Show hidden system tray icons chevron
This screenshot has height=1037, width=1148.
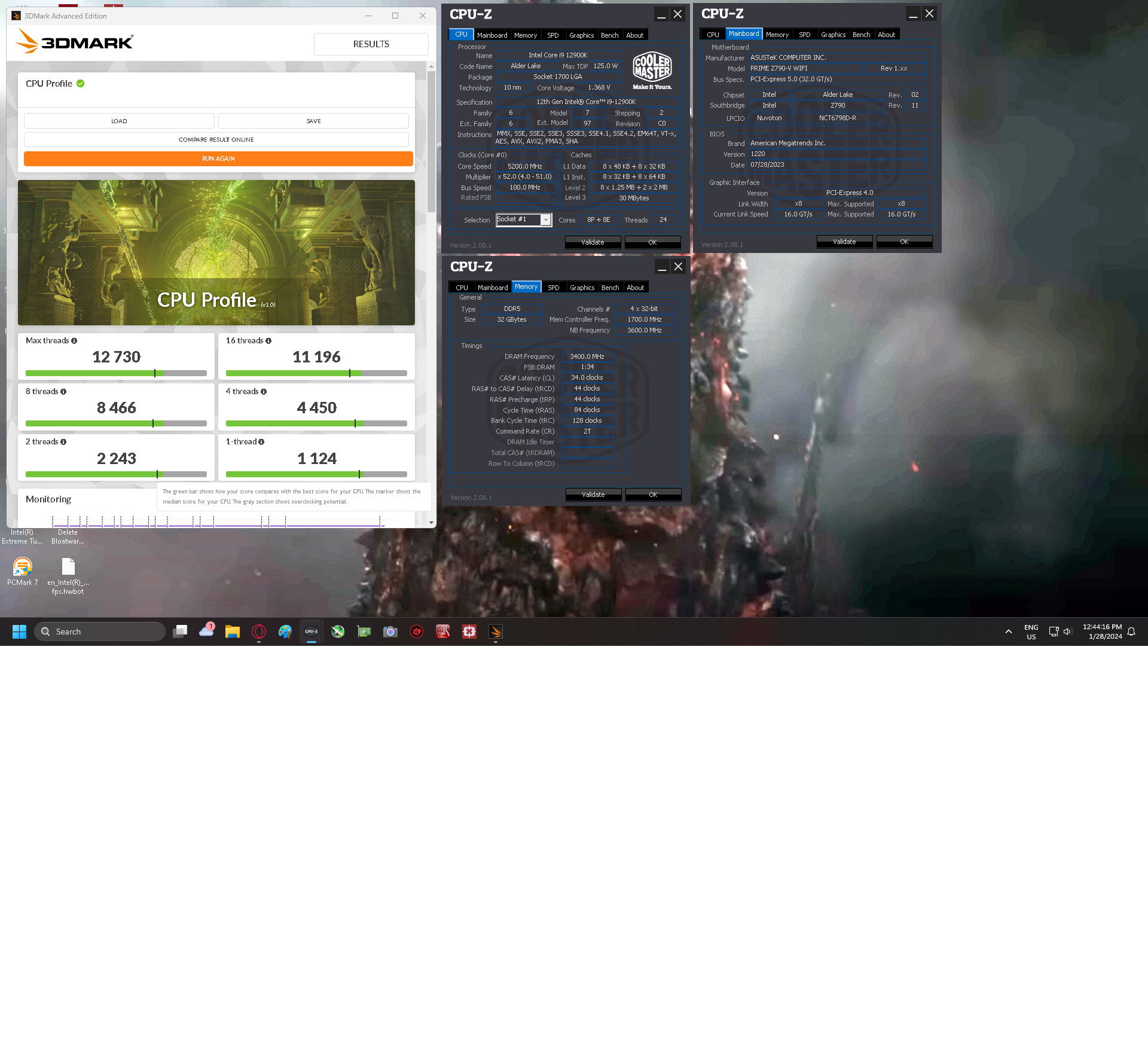click(1009, 632)
